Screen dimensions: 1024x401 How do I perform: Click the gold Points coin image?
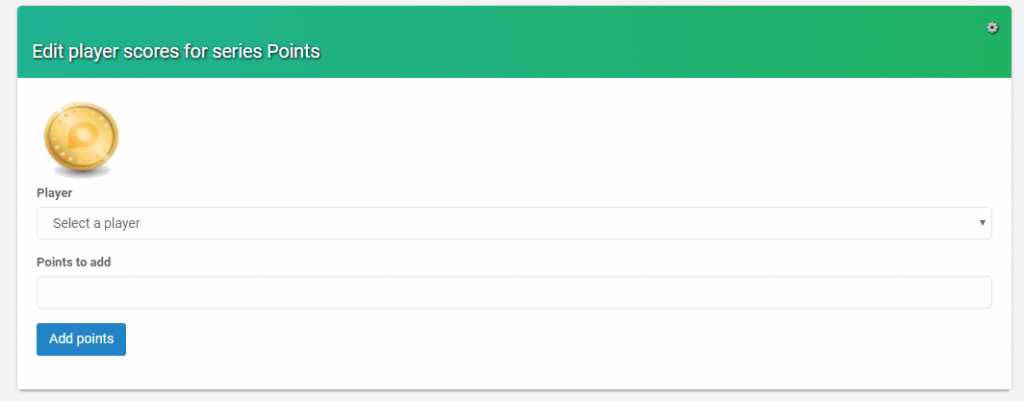click(81, 139)
